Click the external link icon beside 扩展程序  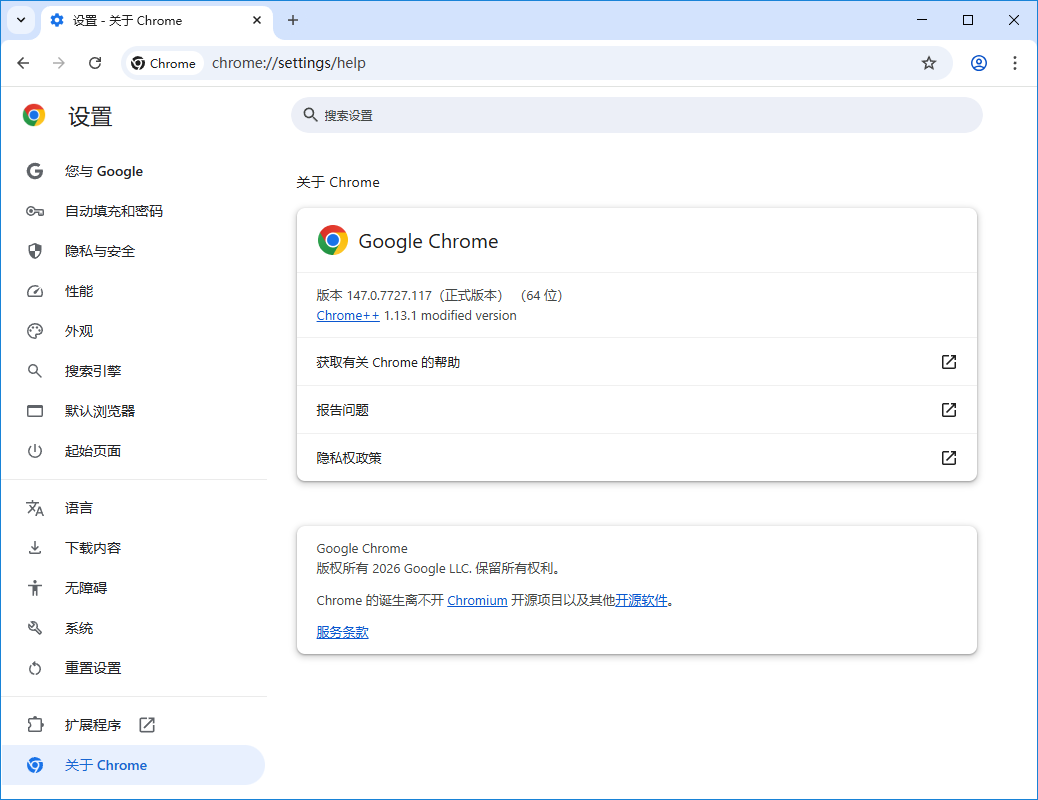click(x=147, y=725)
